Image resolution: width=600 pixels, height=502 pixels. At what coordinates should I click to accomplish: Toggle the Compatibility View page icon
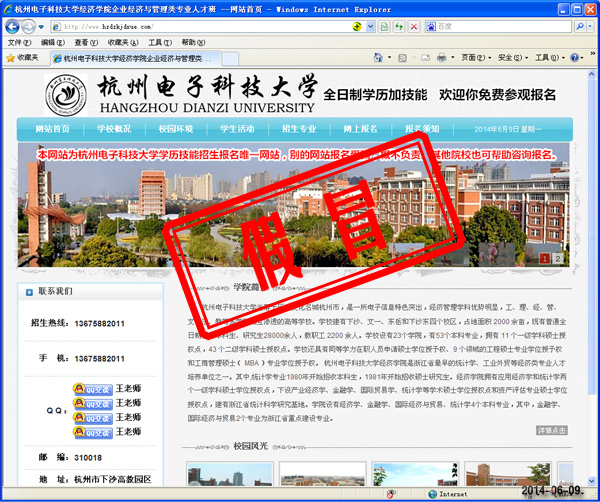click(384, 26)
